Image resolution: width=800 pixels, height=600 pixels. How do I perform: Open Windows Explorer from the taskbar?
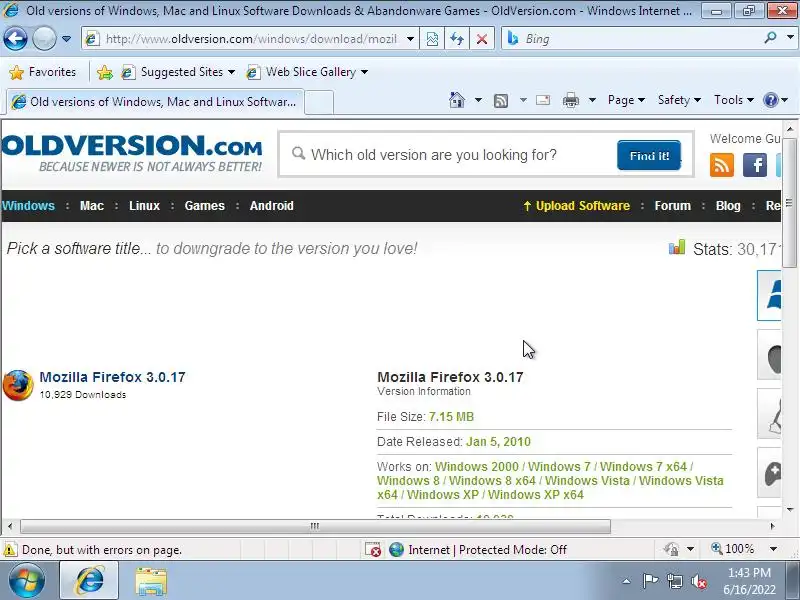[x=151, y=581]
